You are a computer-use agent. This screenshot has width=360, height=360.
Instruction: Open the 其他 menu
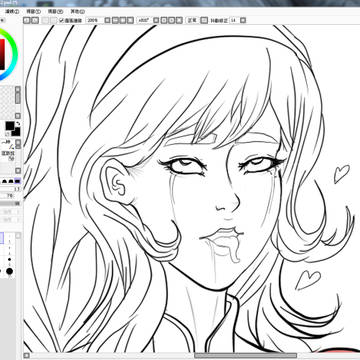click(77, 11)
